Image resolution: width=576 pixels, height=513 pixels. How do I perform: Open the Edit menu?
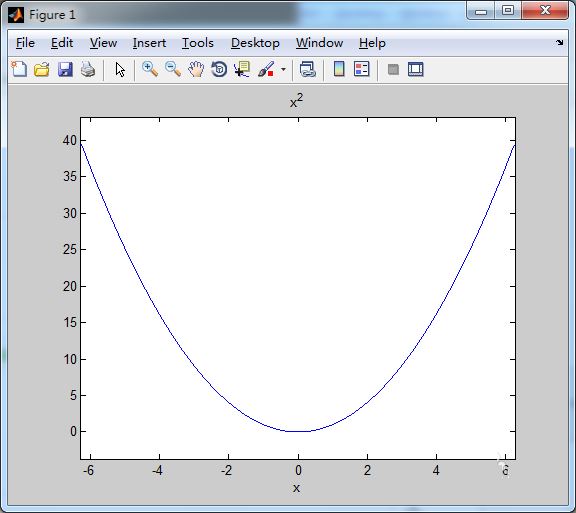pyautogui.click(x=62, y=43)
